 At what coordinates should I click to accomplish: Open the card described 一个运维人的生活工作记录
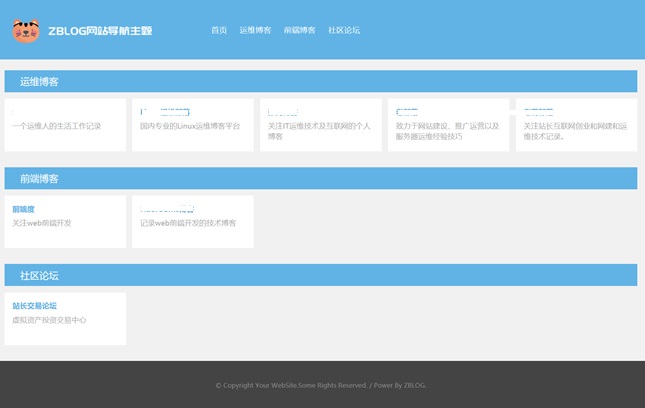(65, 125)
